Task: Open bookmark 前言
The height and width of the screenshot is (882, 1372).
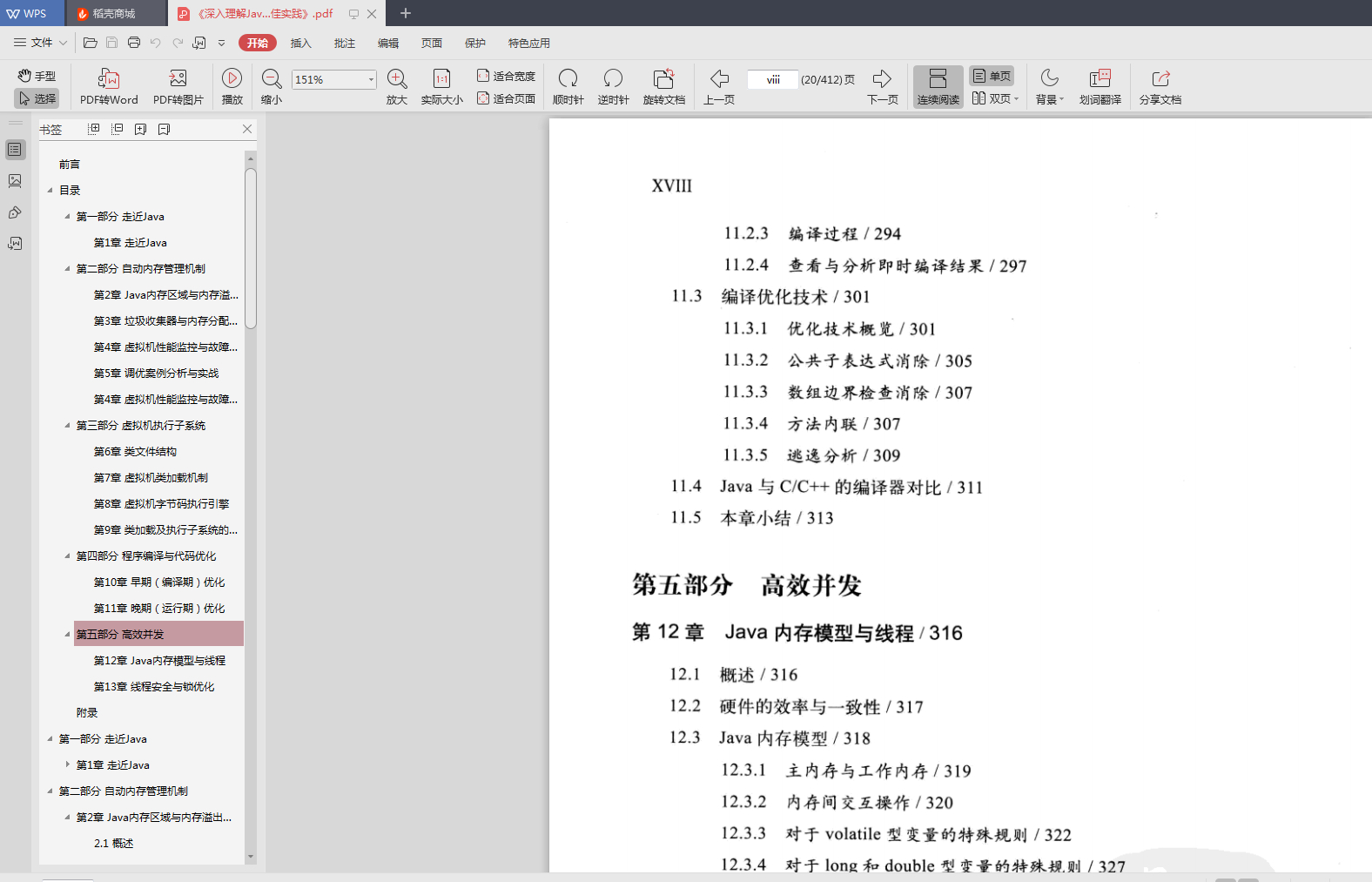Action: [x=70, y=164]
